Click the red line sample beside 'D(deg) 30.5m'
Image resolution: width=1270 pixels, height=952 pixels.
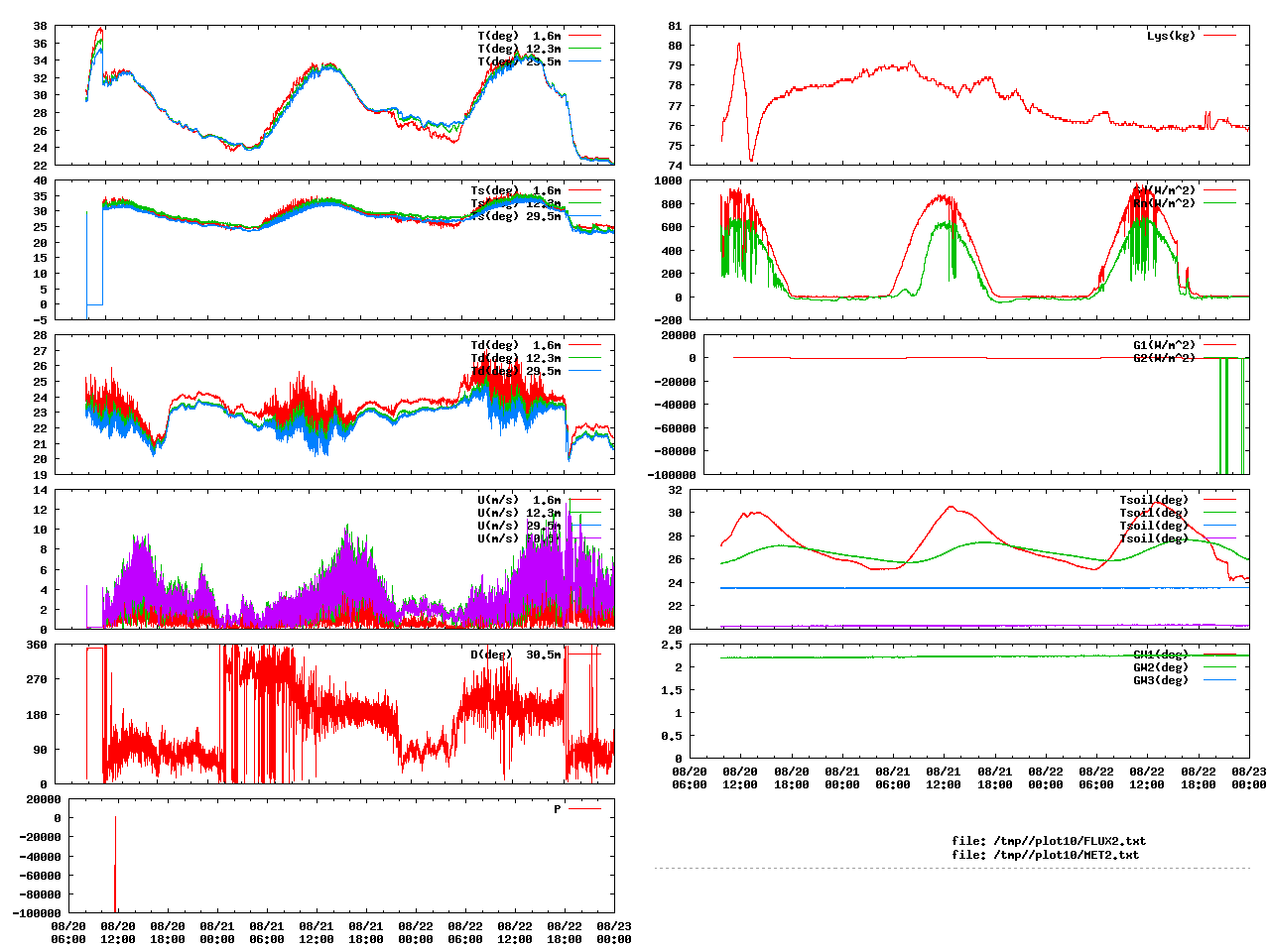585,654
